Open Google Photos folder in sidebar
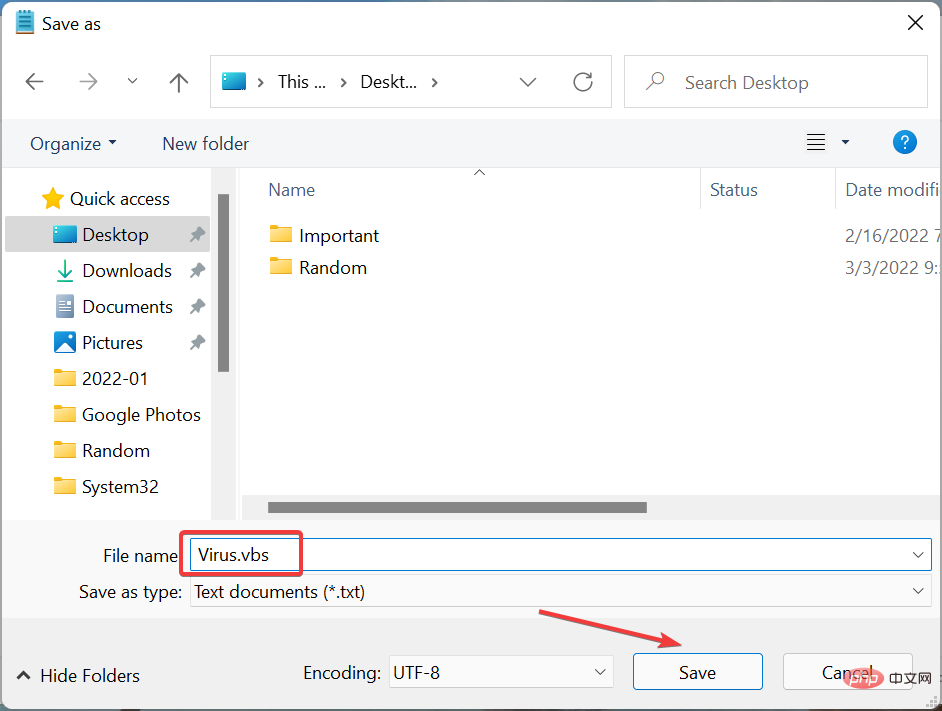 click(x=127, y=415)
